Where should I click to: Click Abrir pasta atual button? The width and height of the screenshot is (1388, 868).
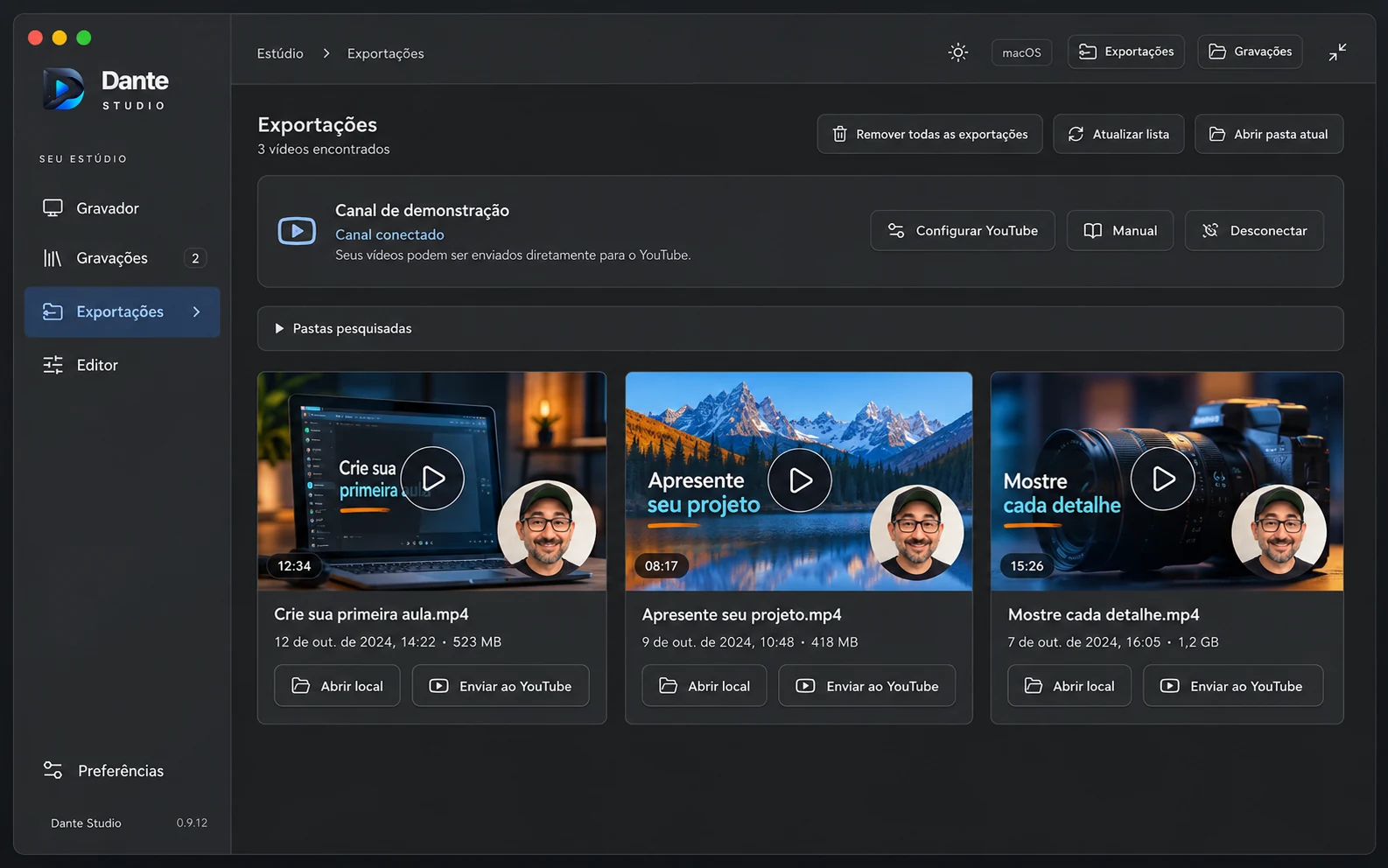[x=1269, y=134]
